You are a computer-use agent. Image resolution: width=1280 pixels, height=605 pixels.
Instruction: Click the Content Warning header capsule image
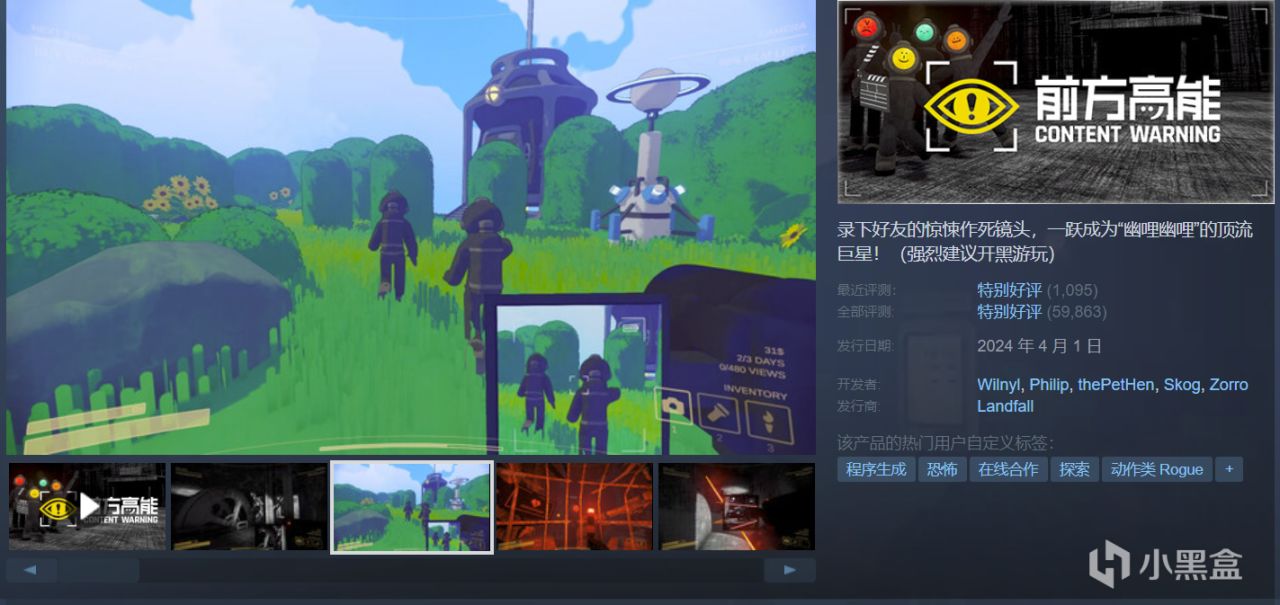(x=1055, y=102)
